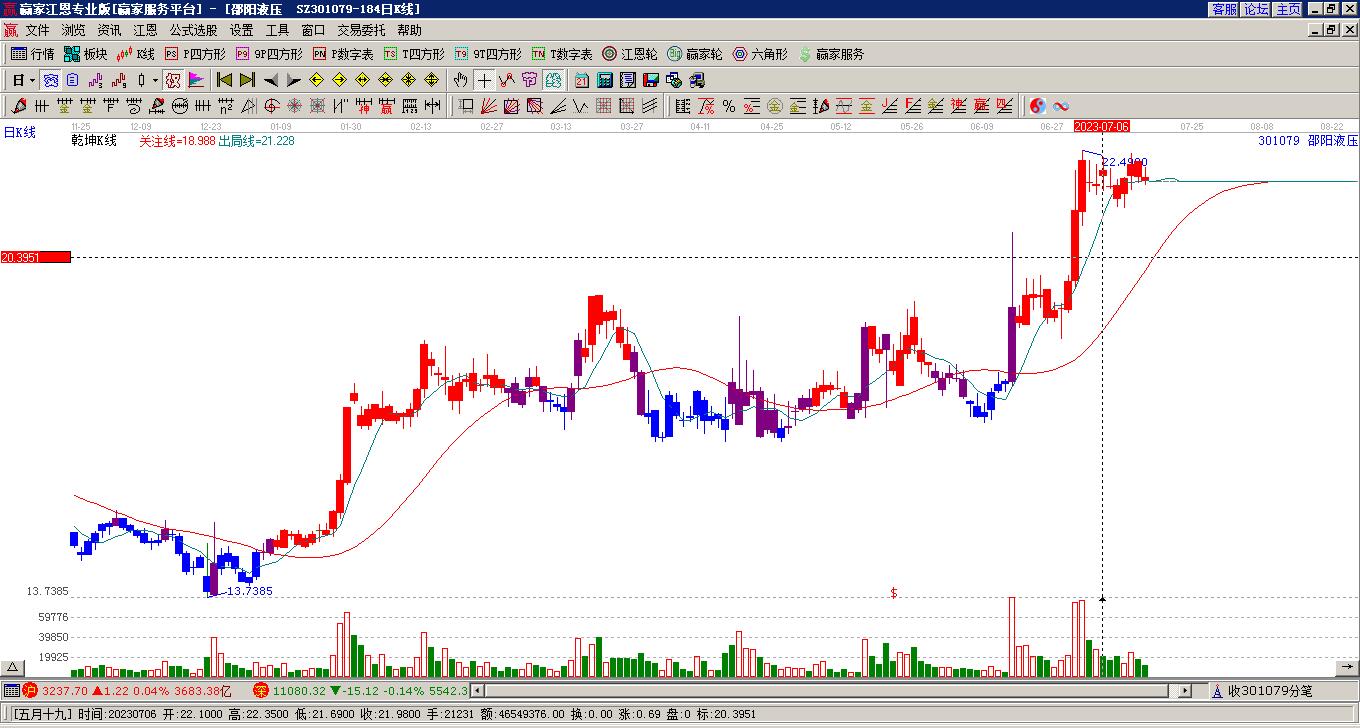Click the 沪 Shanghai index badge
This screenshot has width=1360, height=728.
pos(30,690)
